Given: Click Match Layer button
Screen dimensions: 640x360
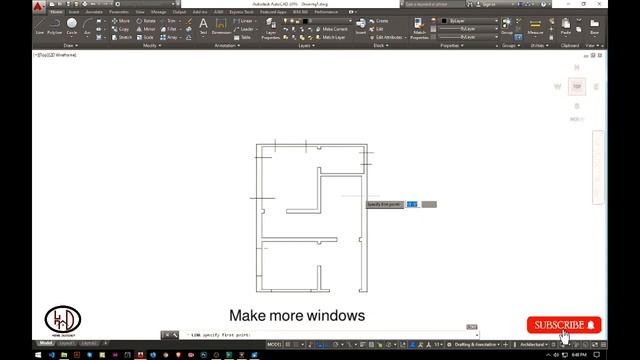Looking at the screenshot, I should click(331, 38).
